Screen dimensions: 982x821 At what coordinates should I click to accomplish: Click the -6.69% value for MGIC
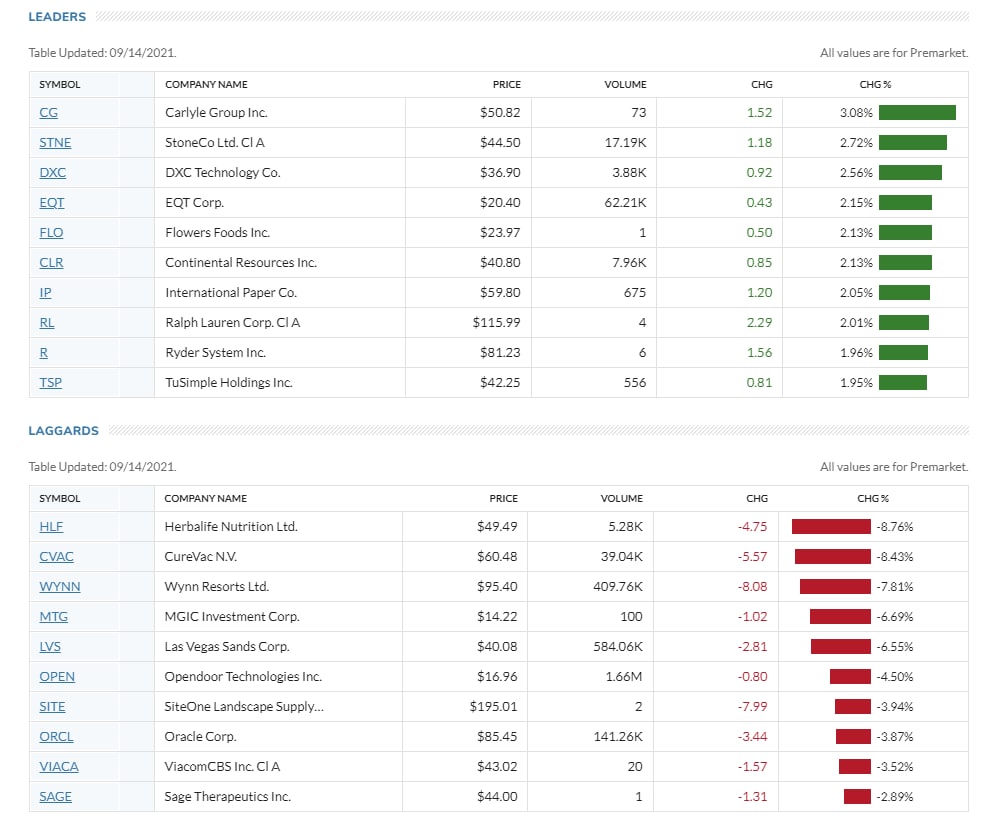point(894,617)
